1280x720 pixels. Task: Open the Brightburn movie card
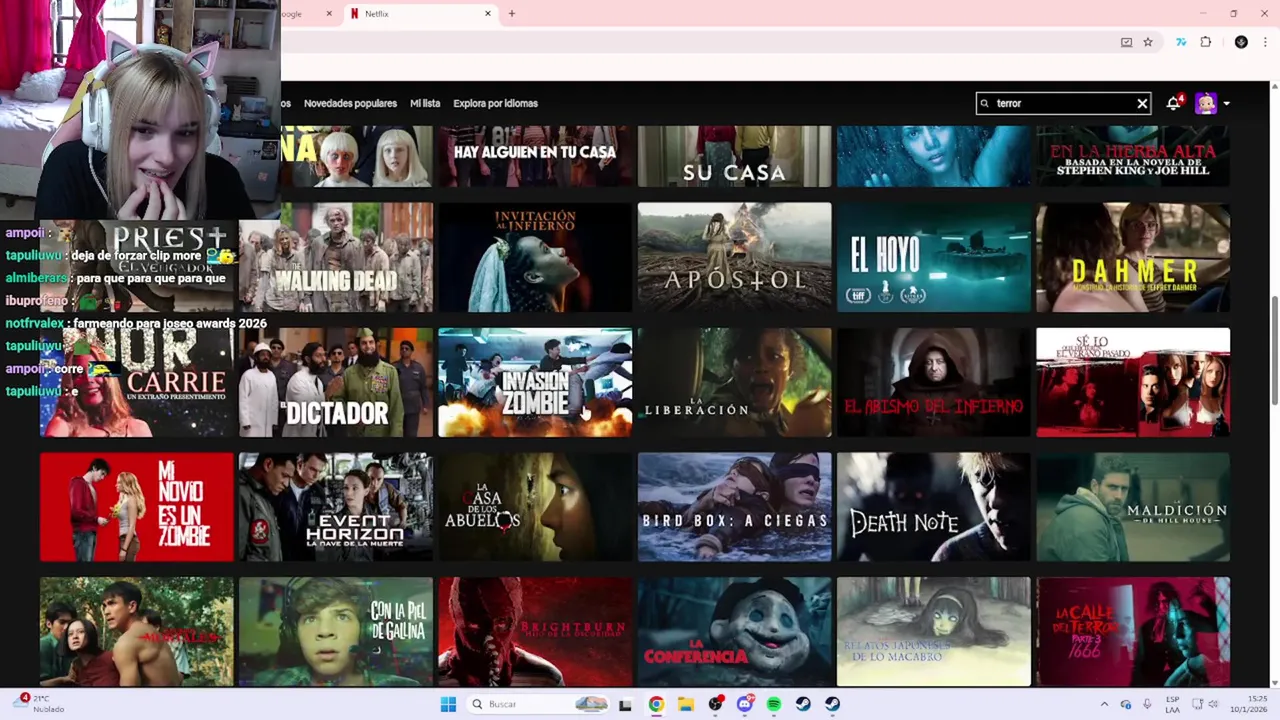(535, 632)
